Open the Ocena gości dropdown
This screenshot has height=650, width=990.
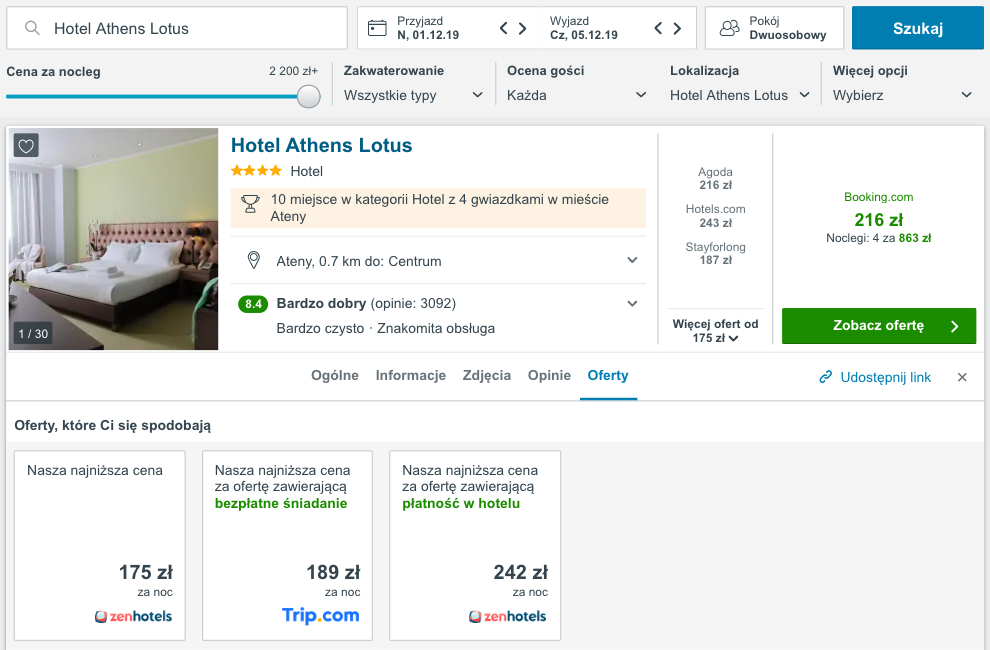click(577, 95)
